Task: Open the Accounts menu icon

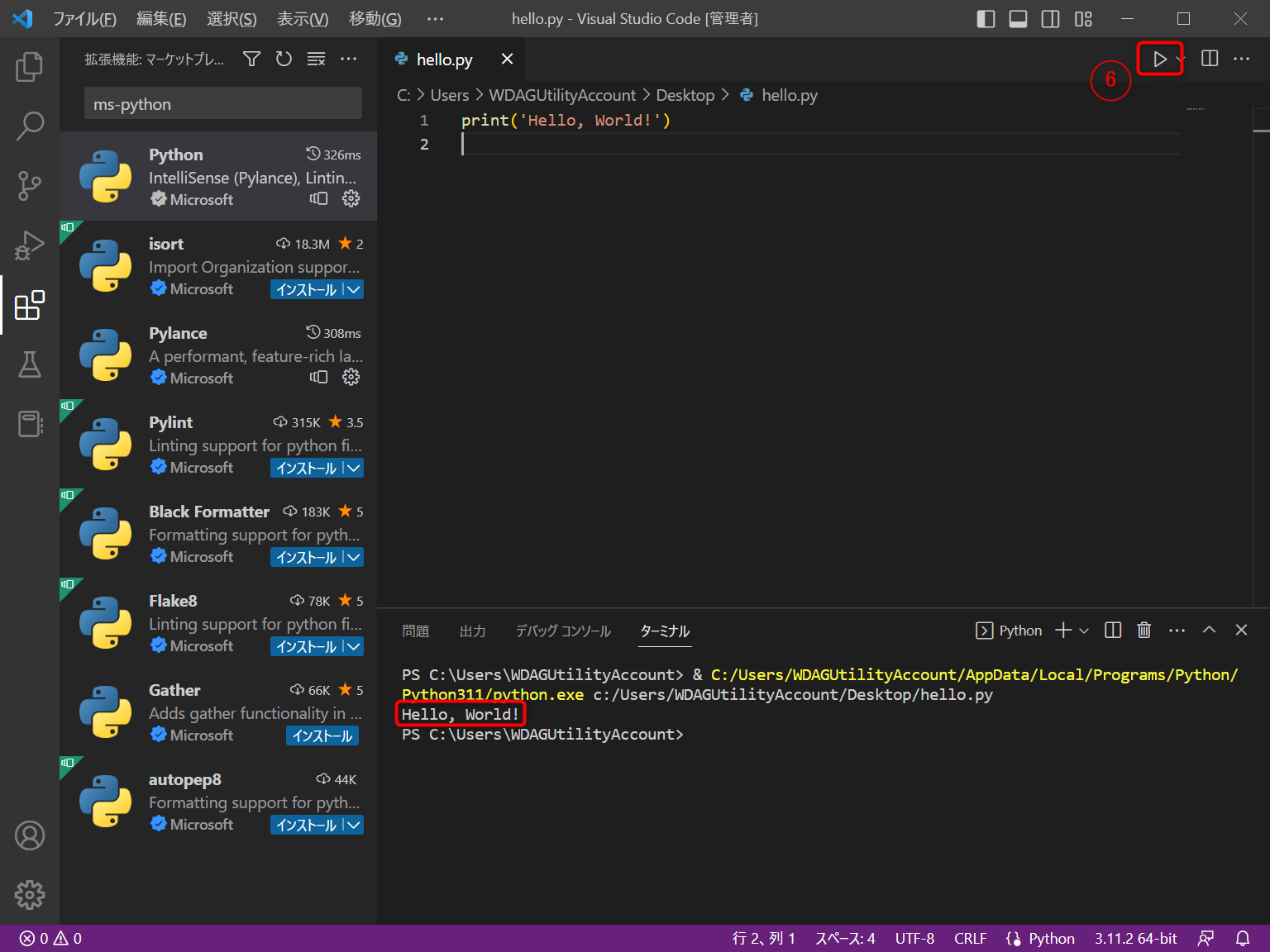Action: pos(30,835)
